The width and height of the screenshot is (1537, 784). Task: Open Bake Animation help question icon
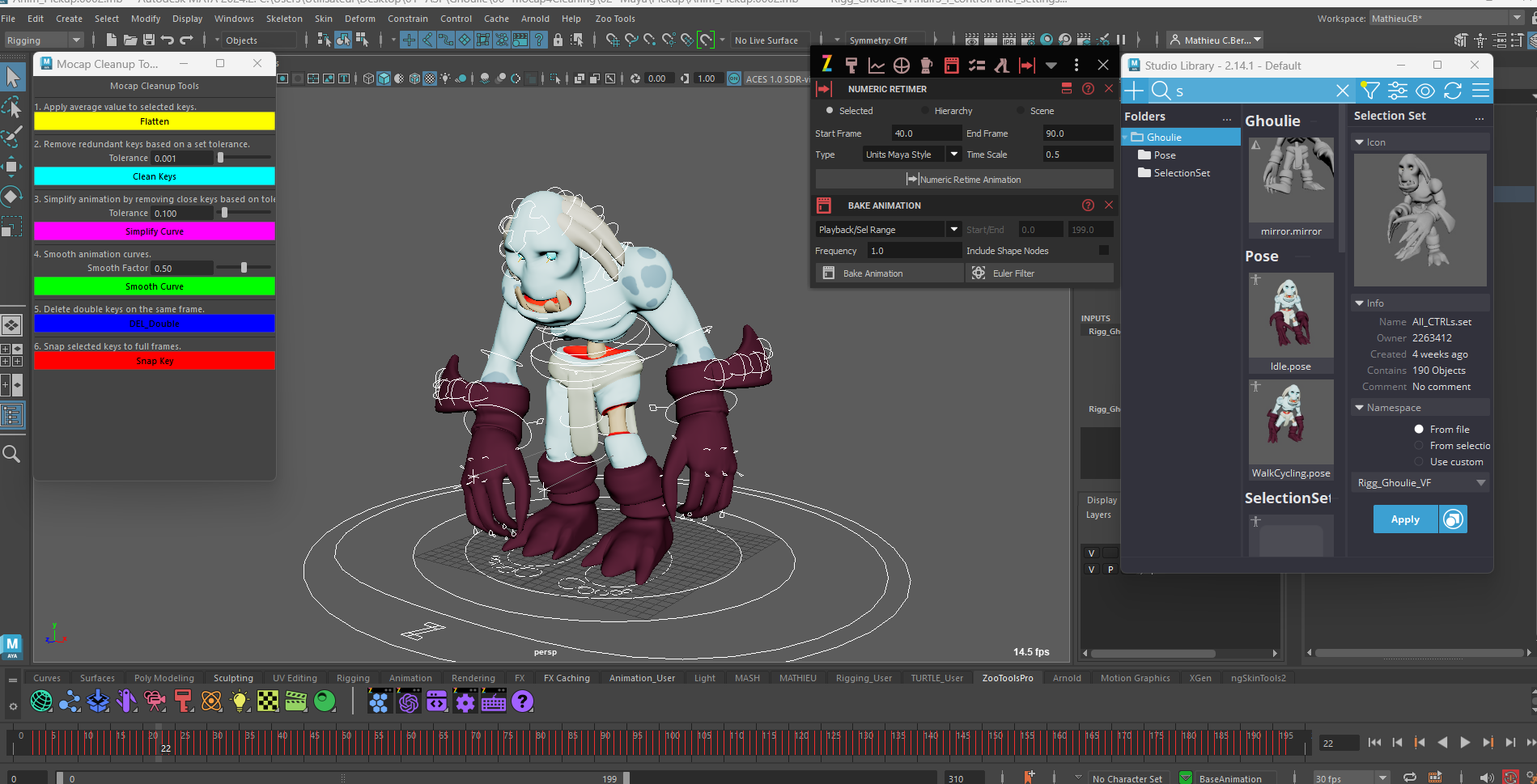(1088, 206)
